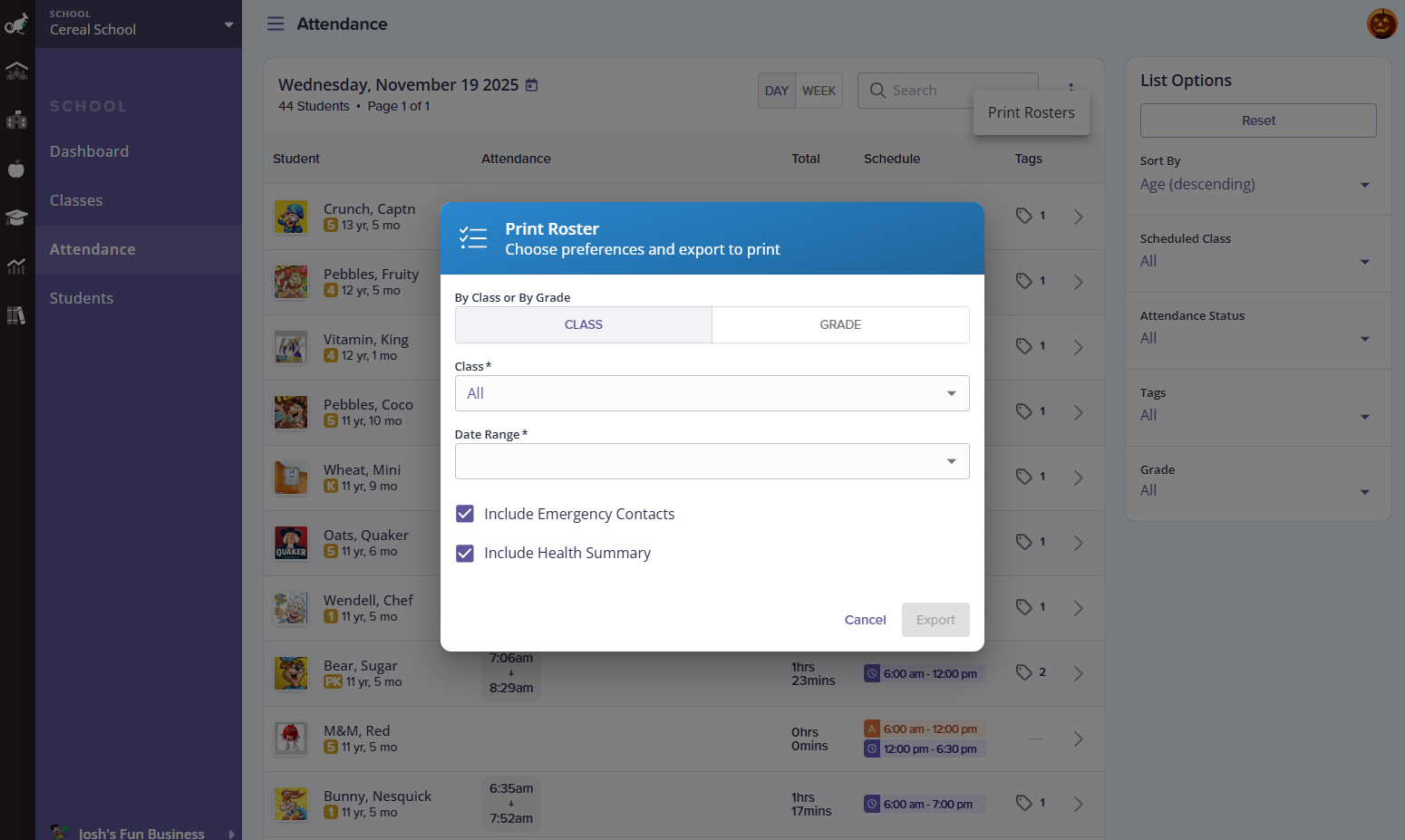The height and width of the screenshot is (840, 1405).
Task: Select the graduation cap sidebar icon
Action: coord(16,217)
